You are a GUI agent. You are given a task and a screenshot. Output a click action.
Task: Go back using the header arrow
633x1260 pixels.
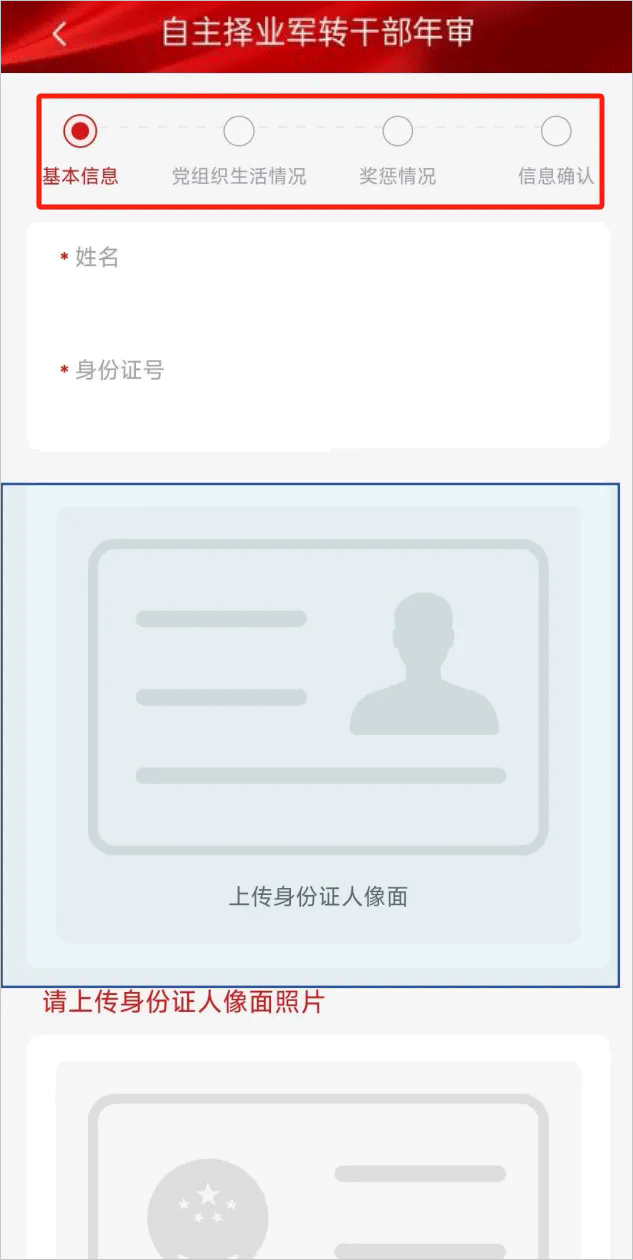(60, 34)
